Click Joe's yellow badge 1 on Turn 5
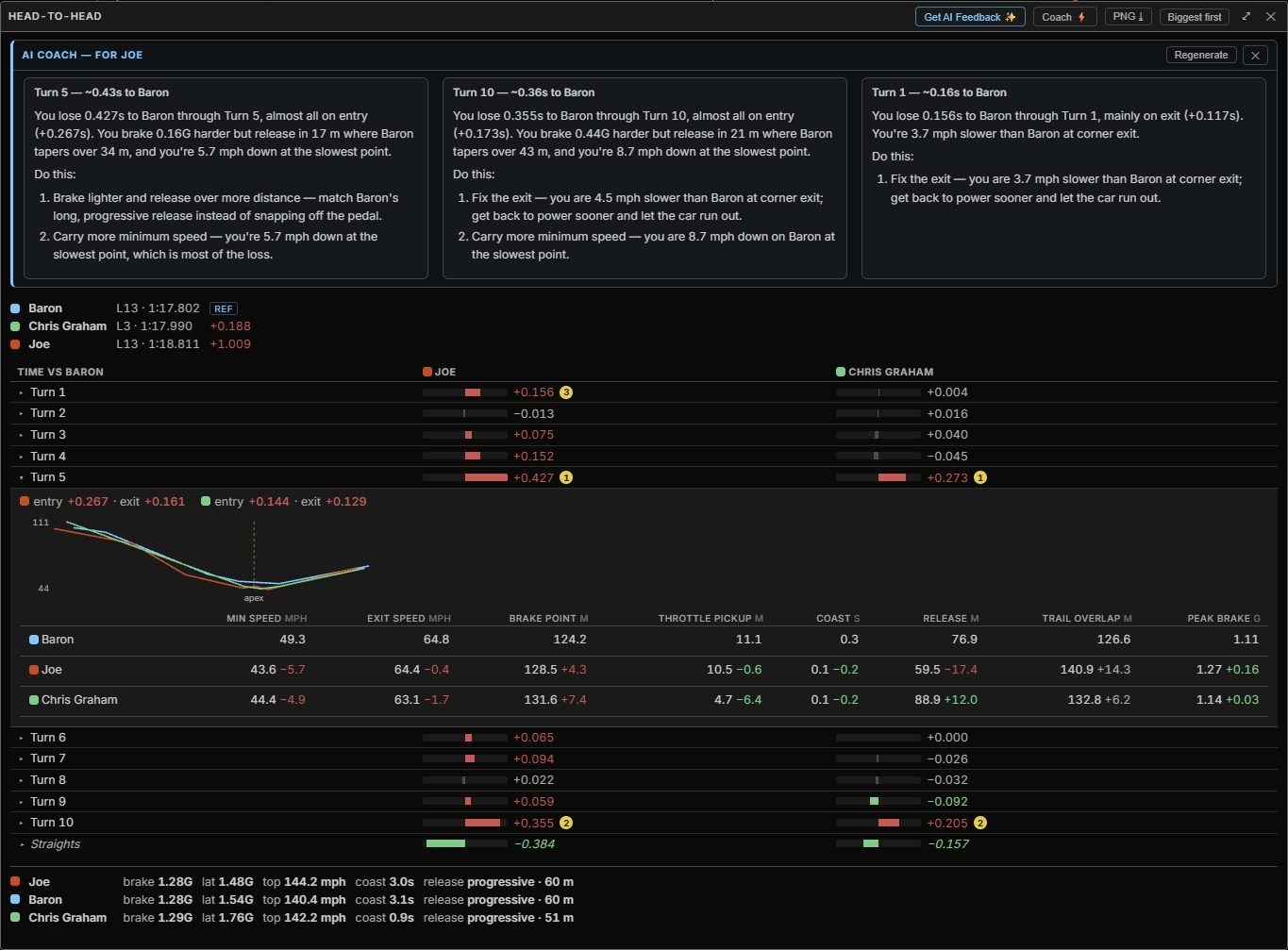1288x950 pixels. coord(566,477)
